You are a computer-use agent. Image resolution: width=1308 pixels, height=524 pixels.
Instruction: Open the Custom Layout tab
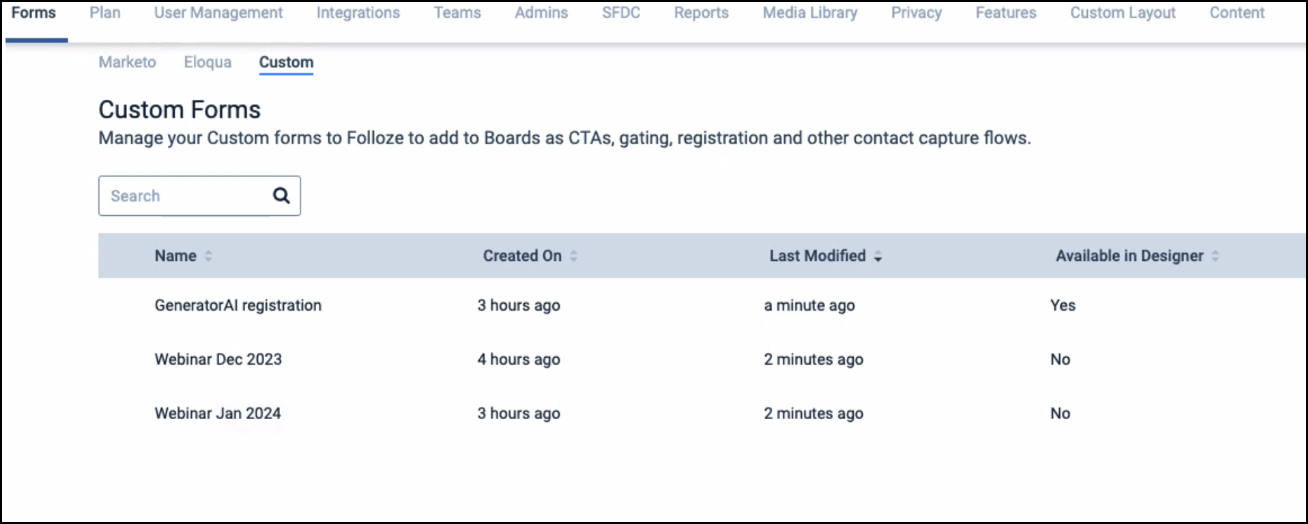click(x=1122, y=13)
